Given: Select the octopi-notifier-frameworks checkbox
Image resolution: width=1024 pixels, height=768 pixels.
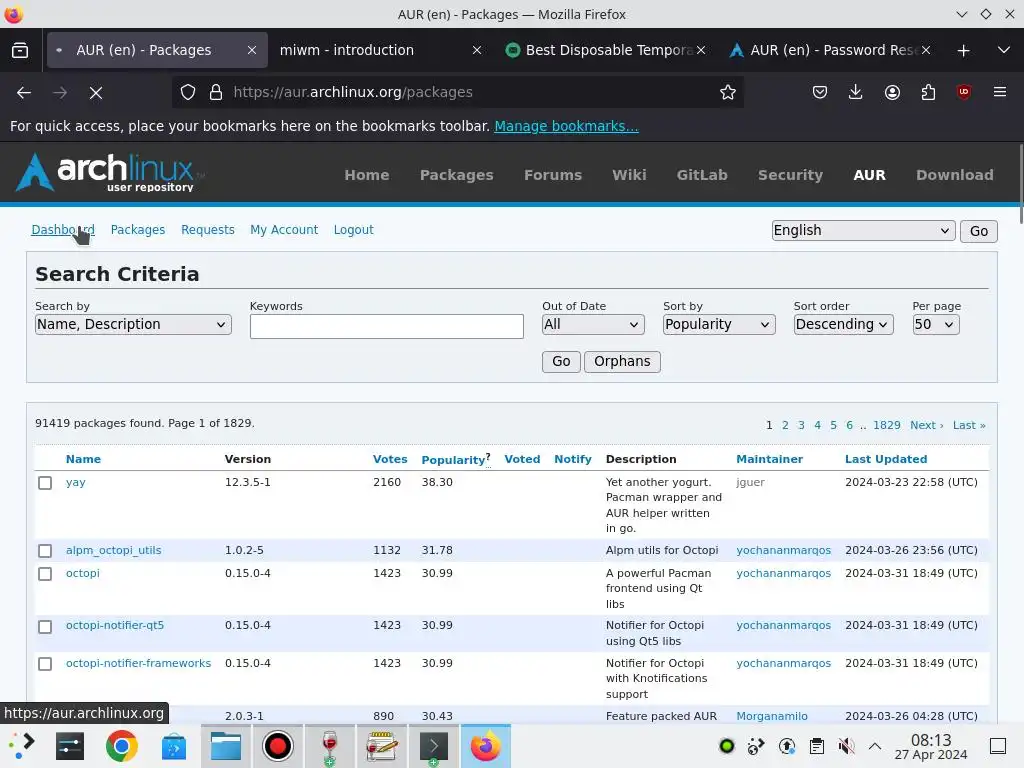Looking at the screenshot, I should click(x=45, y=664).
